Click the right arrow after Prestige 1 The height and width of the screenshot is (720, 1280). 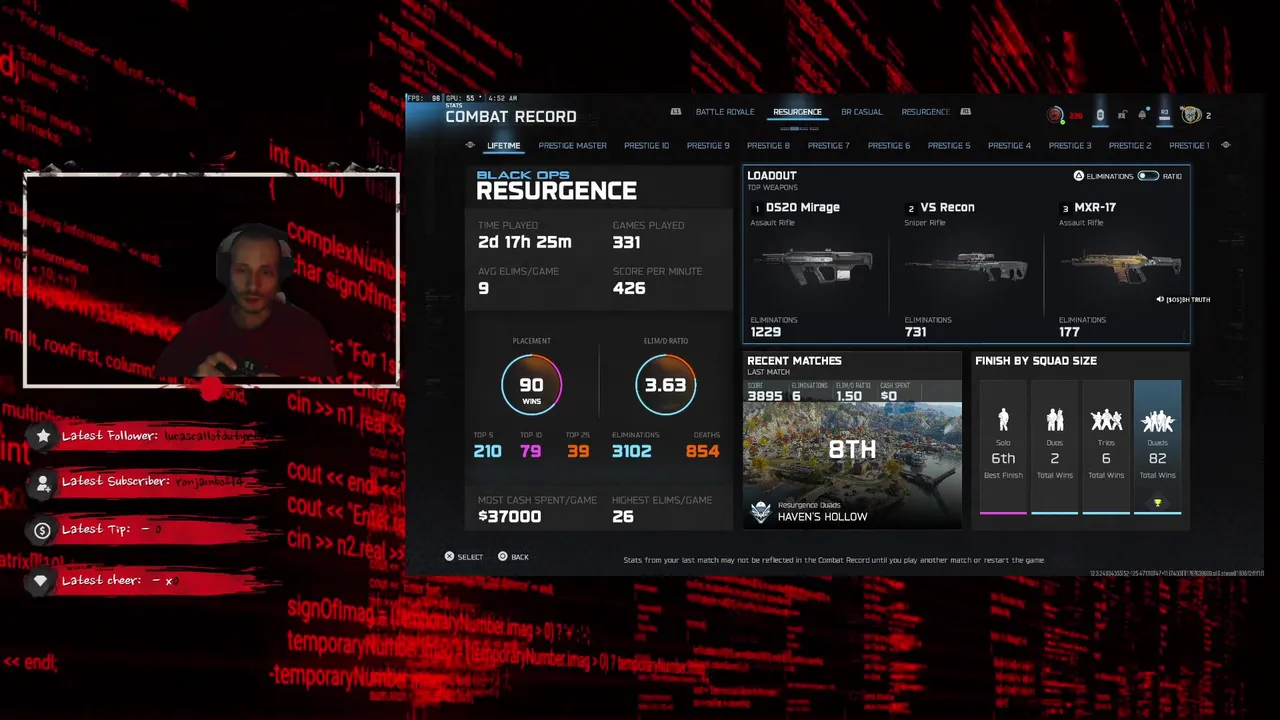1226,146
